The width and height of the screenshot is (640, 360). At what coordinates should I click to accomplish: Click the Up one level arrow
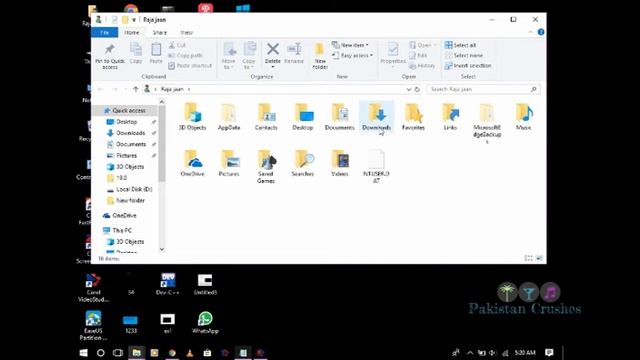pyautogui.click(x=136, y=89)
